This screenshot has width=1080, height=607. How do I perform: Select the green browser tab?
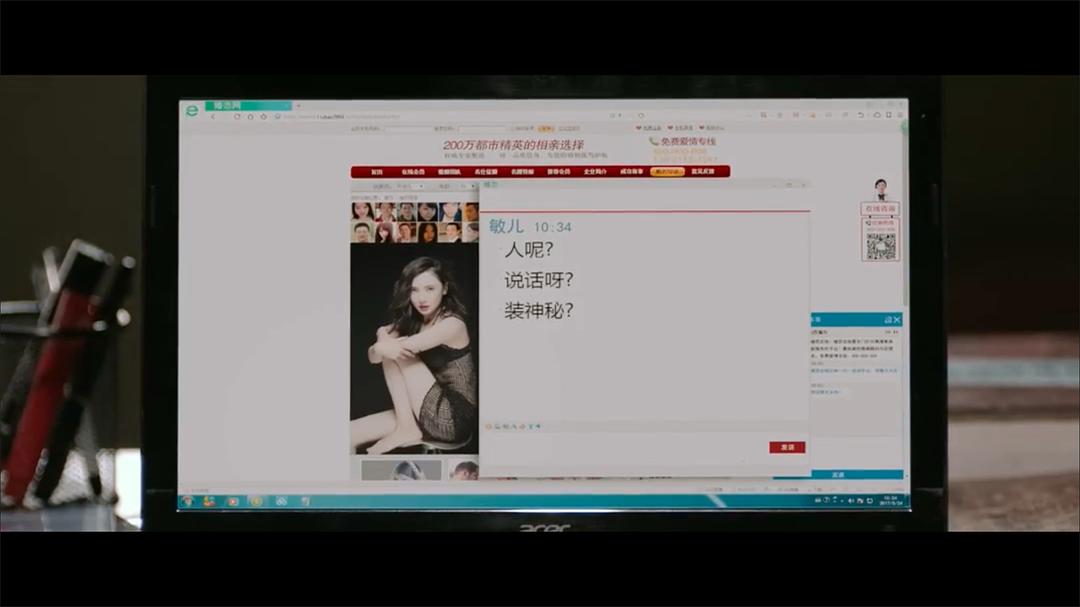coord(248,105)
